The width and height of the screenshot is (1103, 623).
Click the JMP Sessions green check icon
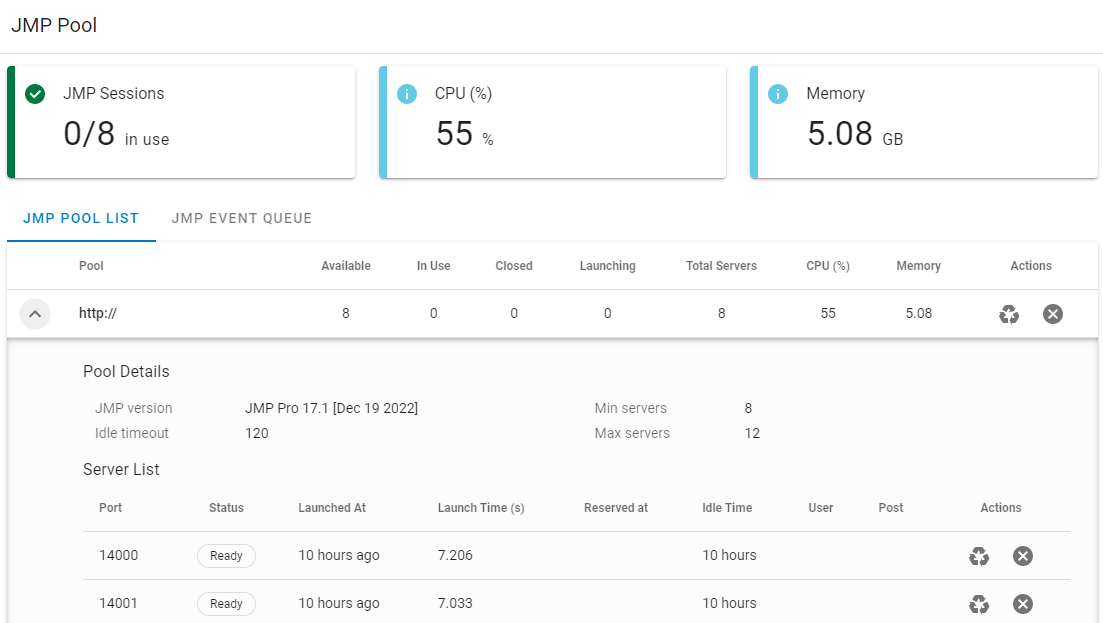pyautogui.click(x=35, y=94)
